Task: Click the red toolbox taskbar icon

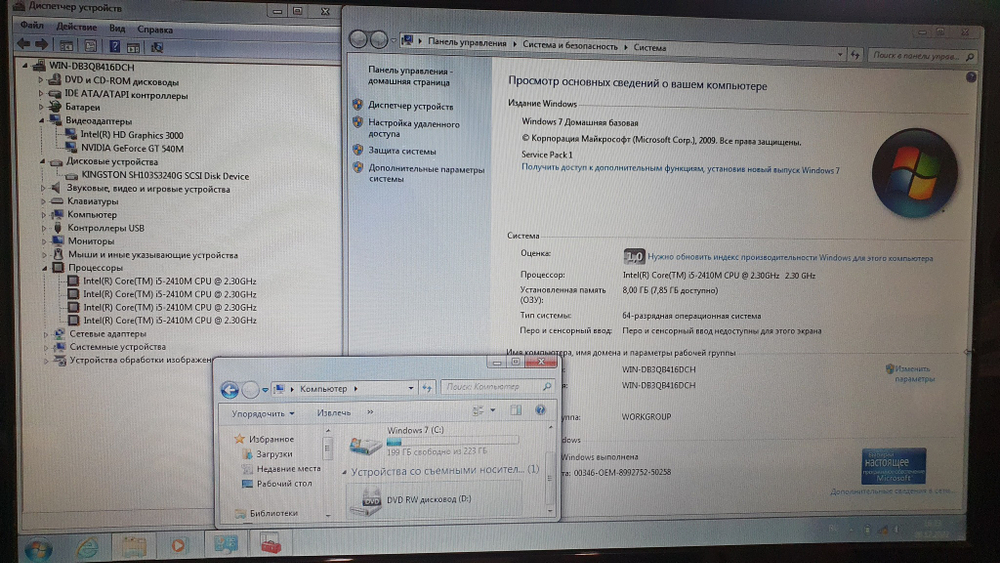Action: click(270, 544)
